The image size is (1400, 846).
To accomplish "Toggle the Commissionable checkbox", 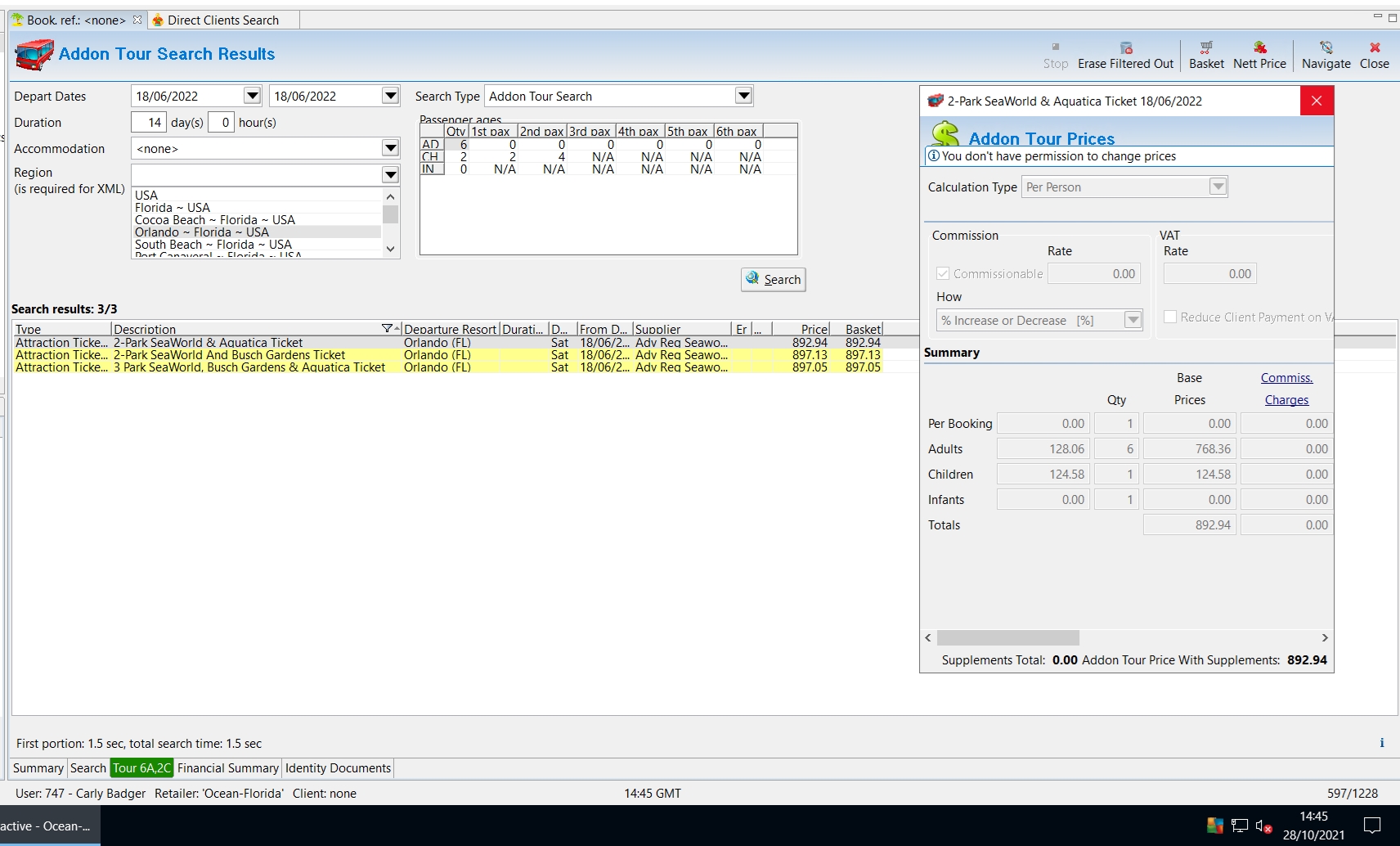I will coord(943,274).
